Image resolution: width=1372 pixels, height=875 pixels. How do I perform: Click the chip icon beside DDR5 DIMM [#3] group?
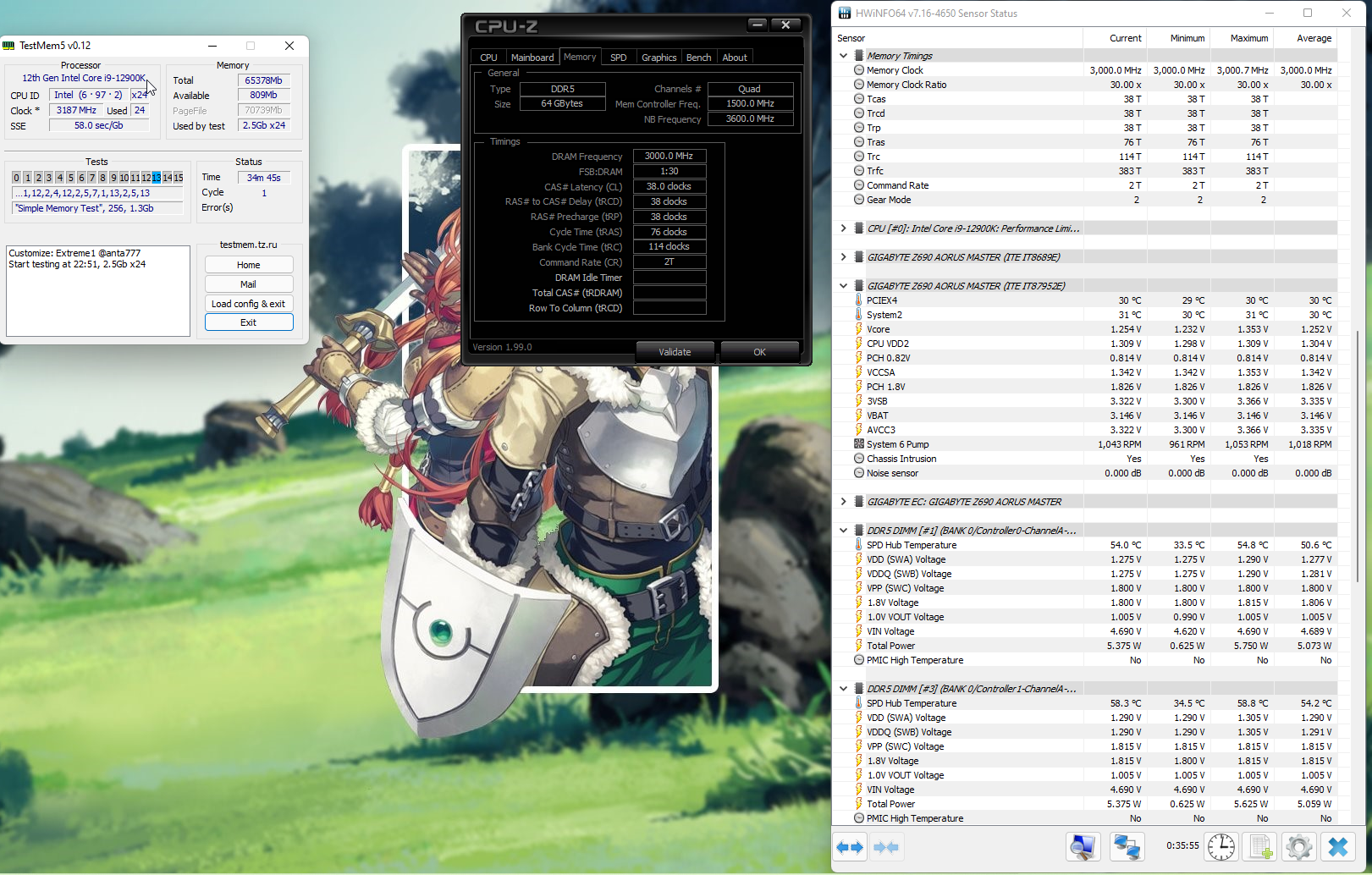pos(859,689)
